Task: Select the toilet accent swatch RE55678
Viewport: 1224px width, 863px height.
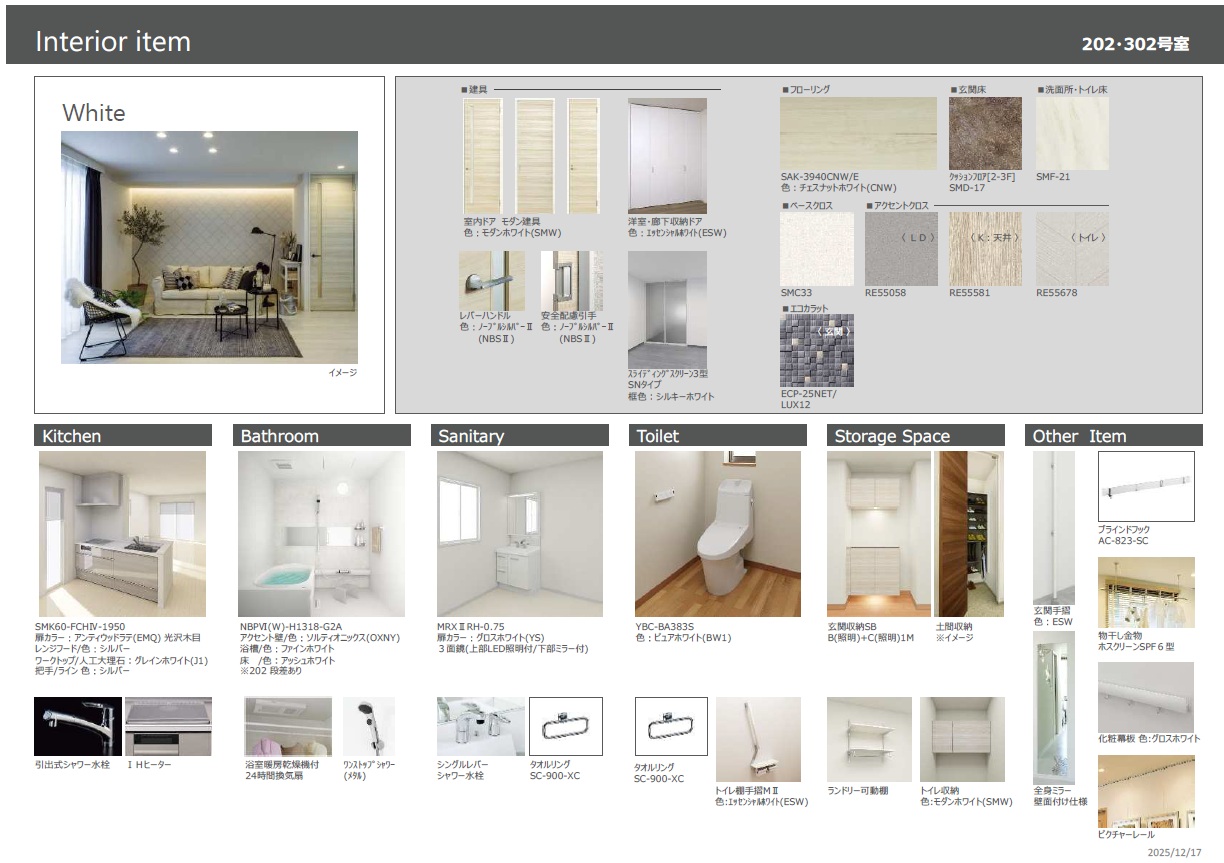Action: 1072,248
